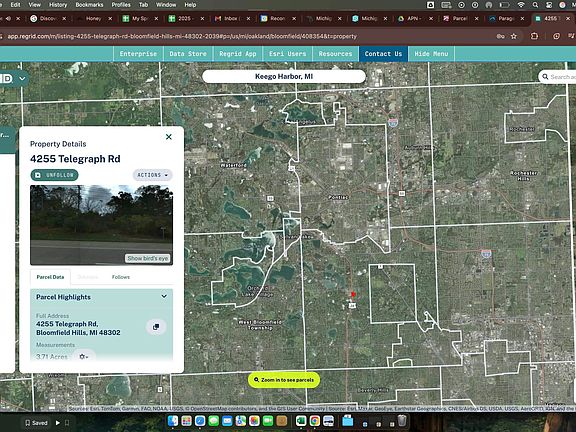Click the 4255 Telegraph Rd heading

pos(75,159)
